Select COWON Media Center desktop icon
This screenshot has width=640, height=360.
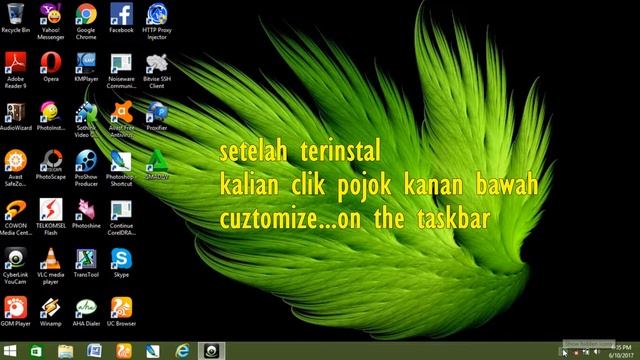point(16,217)
